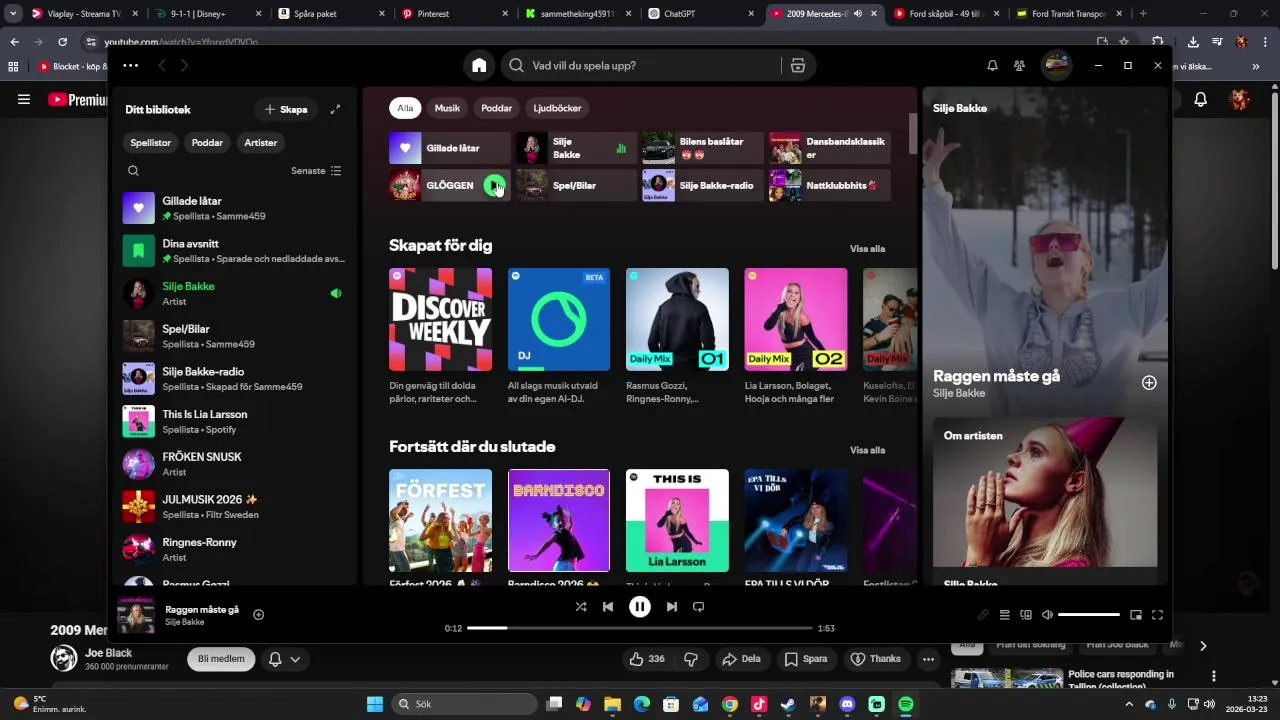The width and height of the screenshot is (1280, 720).
Task: Add current track to Liked Songs in player bar
Action: point(258,615)
